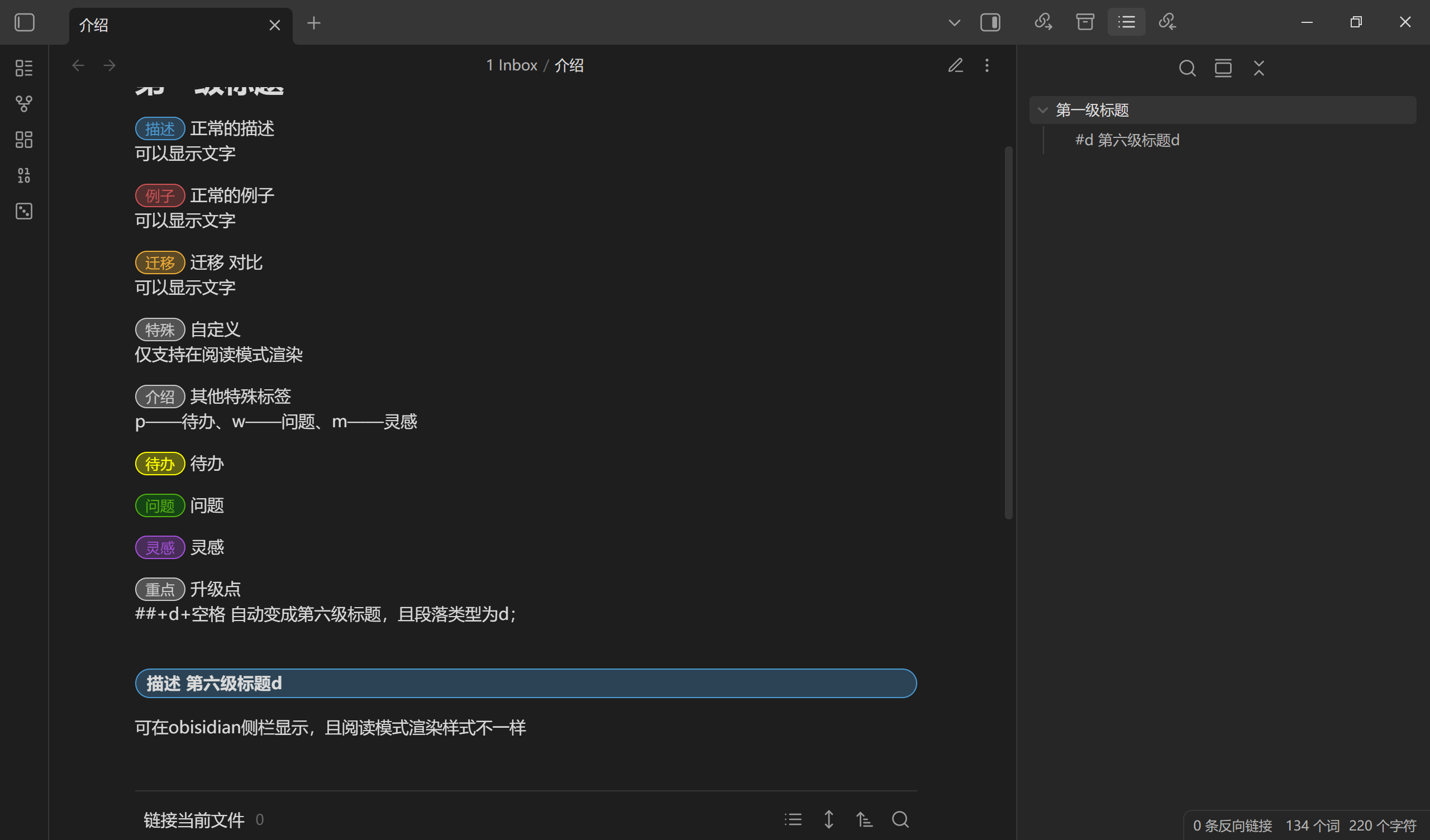The width and height of the screenshot is (1430, 840).
Task: Toggle the right sidebar
Action: [990, 23]
